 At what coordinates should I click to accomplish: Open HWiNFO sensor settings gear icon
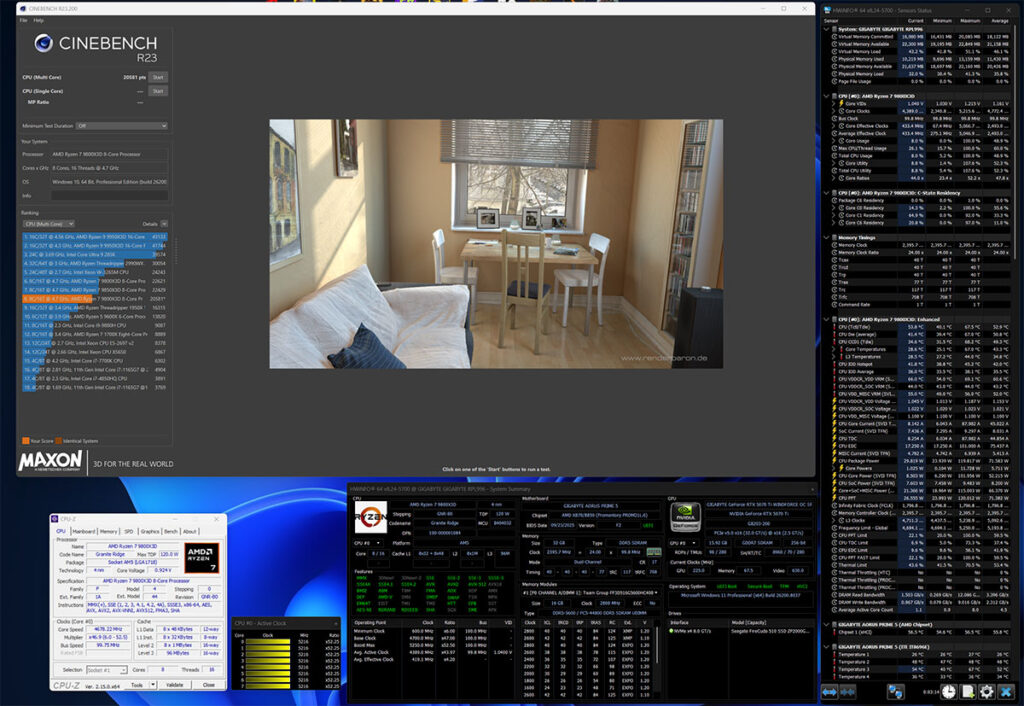pos(986,692)
